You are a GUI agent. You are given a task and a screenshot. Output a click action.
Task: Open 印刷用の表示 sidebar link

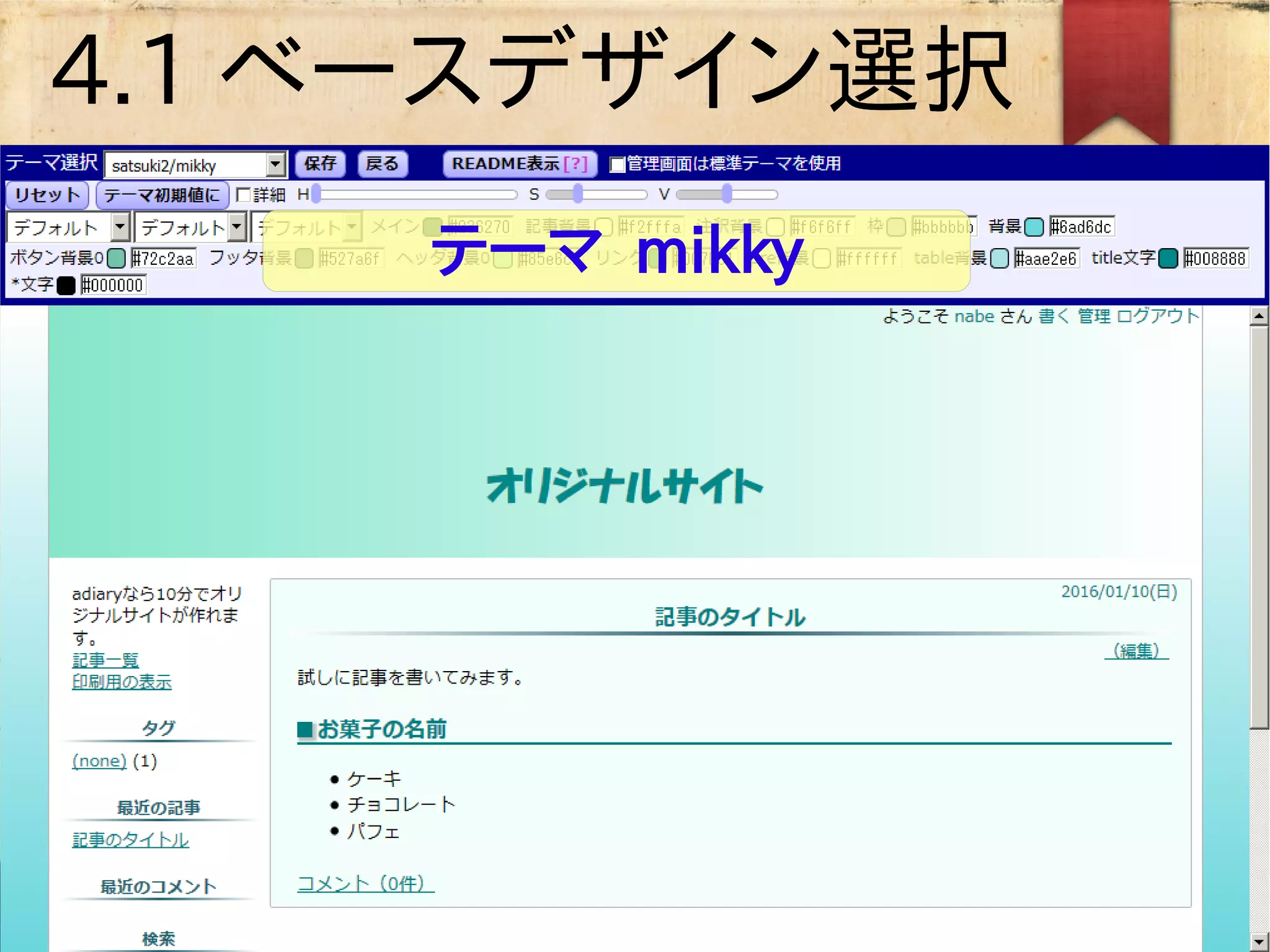122,682
